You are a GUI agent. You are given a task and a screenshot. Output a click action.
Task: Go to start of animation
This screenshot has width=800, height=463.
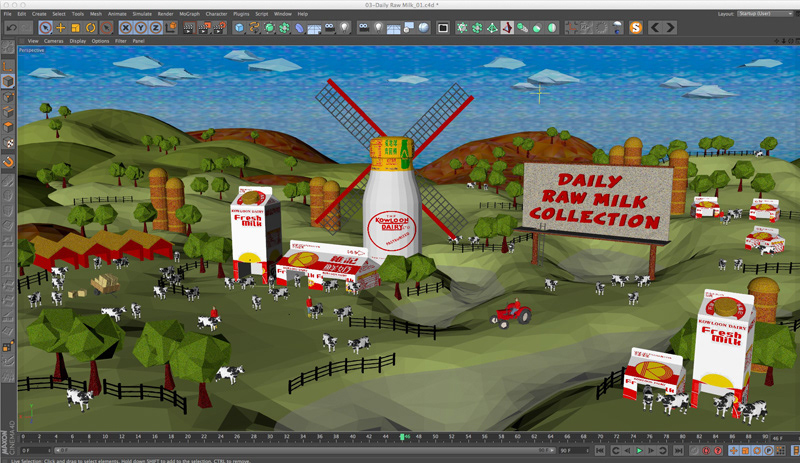(601, 451)
